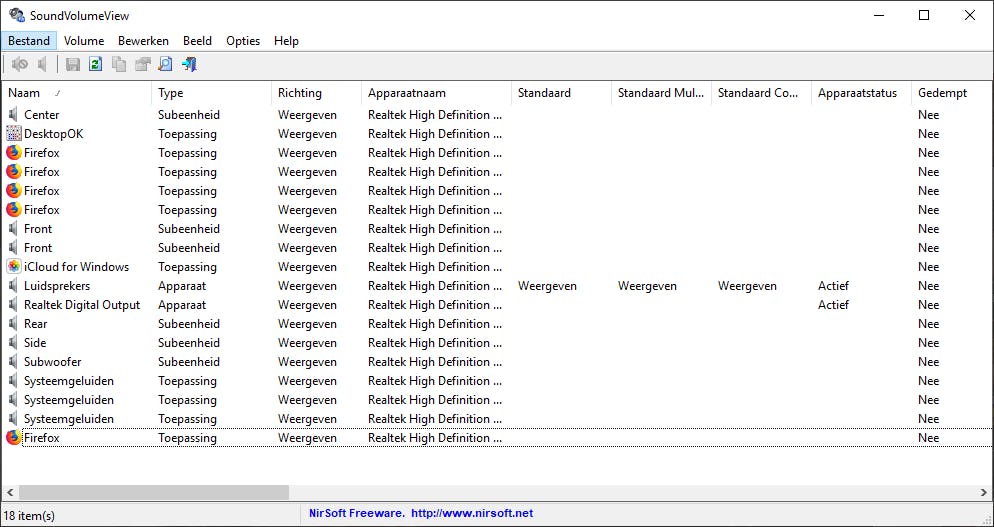Click the Unmute speaker toolbar icon
Image resolution: width=994 pixels, height=527 pixels.
pos(42,64)
